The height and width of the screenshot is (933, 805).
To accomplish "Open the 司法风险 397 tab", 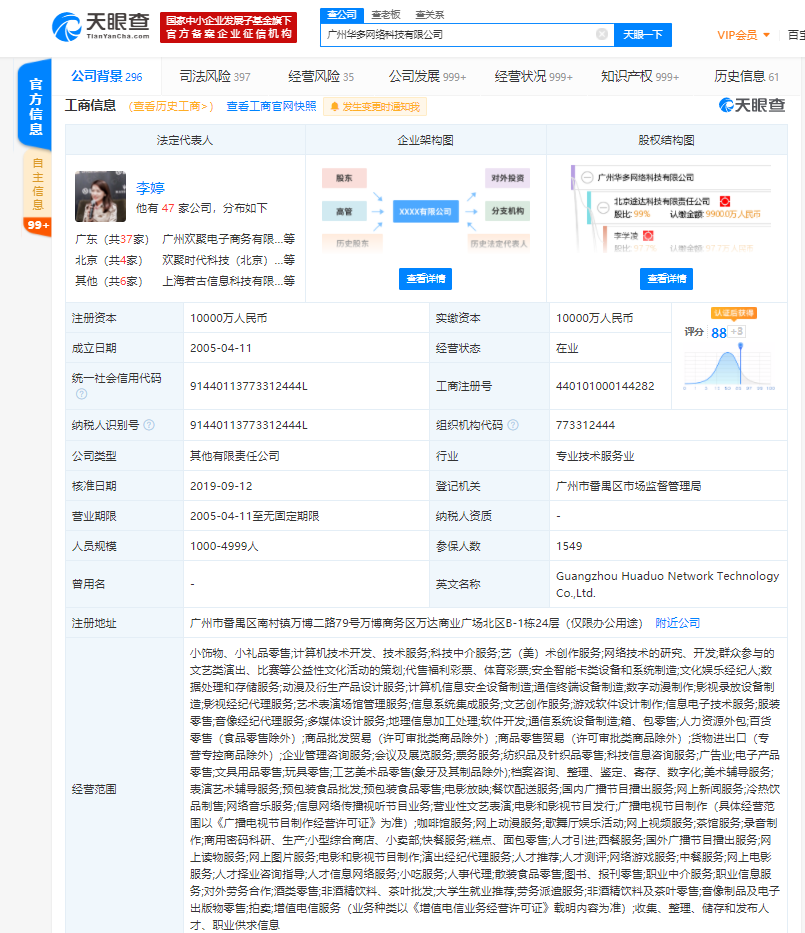I will pos(215,76).
